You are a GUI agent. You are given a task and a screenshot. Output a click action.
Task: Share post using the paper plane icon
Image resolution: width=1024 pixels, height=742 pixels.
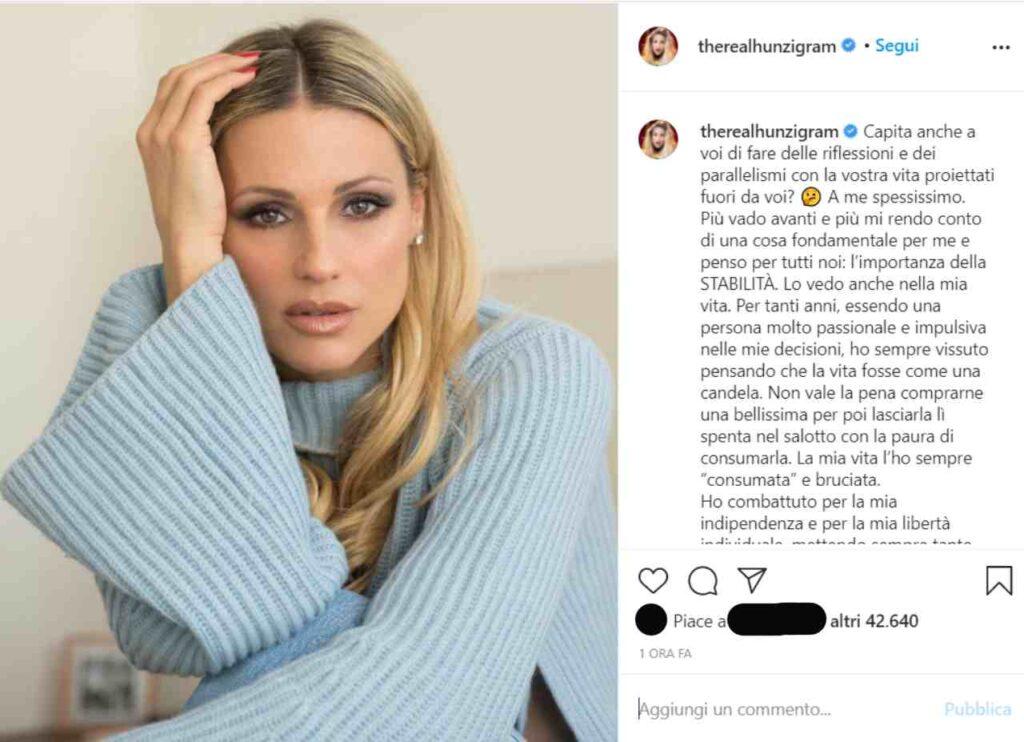coord(752,579)
